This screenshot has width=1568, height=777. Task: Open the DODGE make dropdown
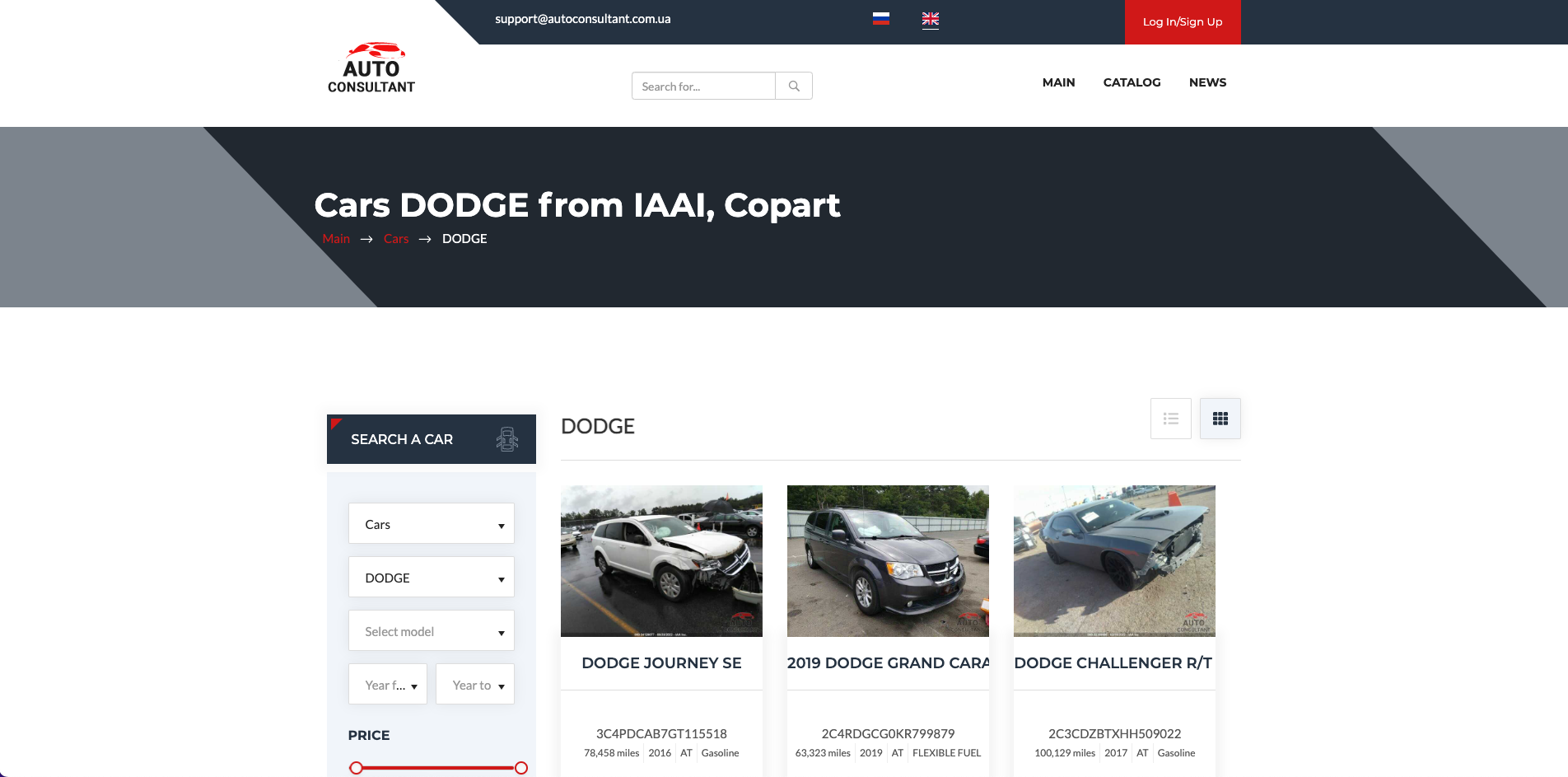(431, 577)
